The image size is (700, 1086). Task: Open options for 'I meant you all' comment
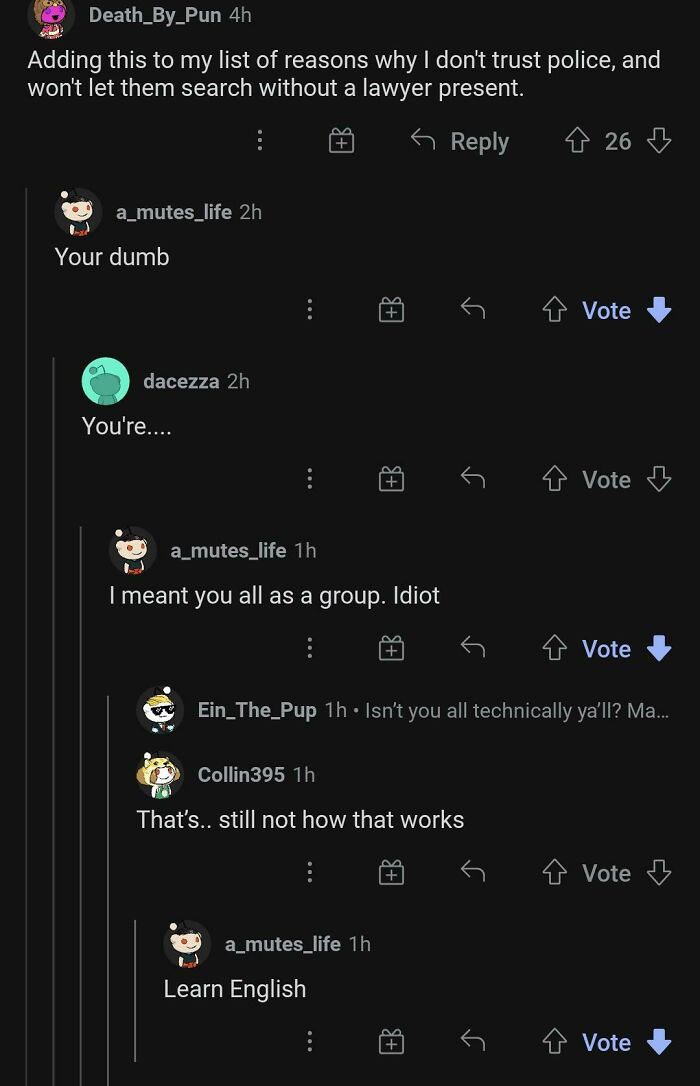310,649
